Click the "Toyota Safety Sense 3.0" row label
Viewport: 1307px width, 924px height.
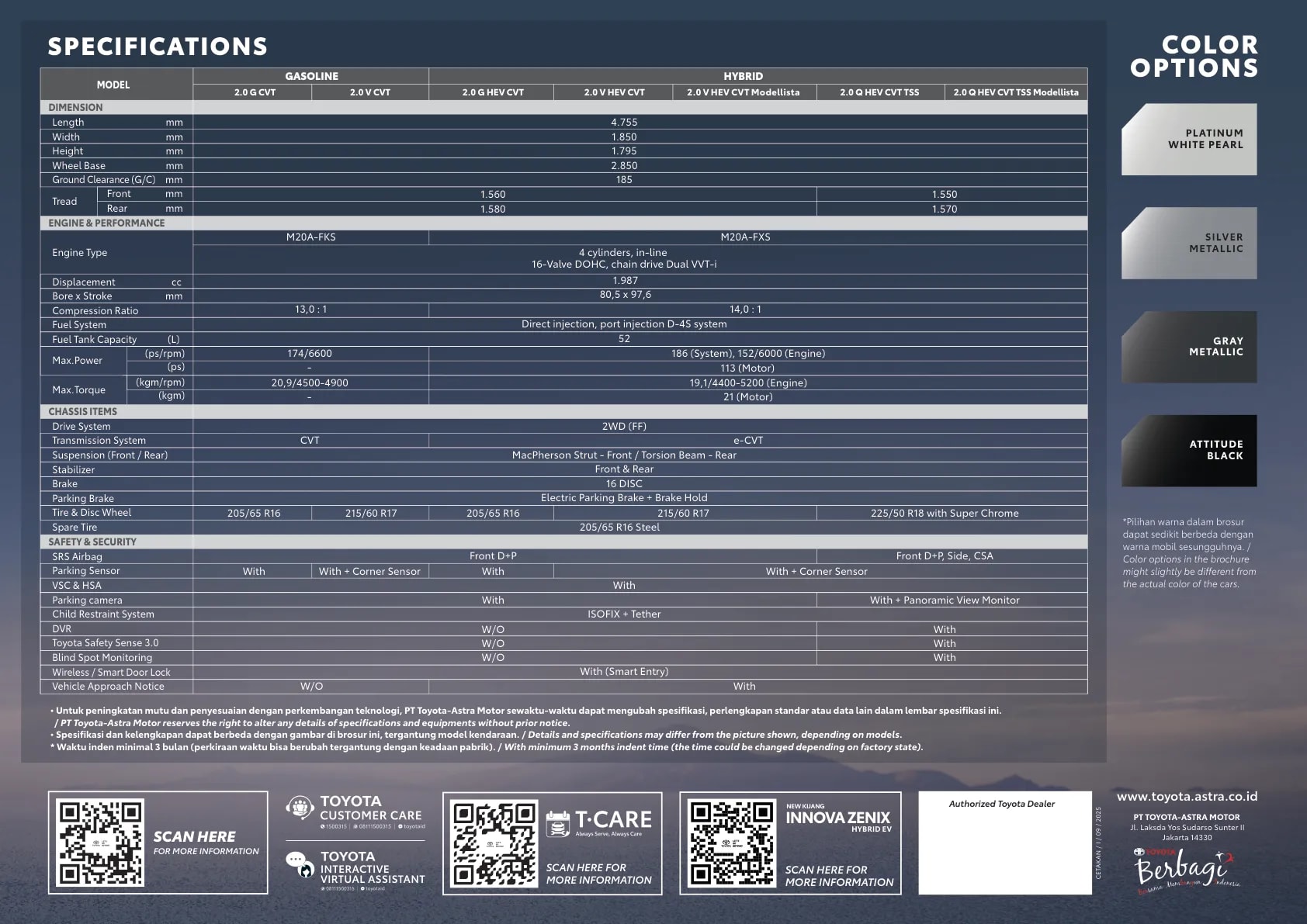pyautogui.click(x=105, y=643)
